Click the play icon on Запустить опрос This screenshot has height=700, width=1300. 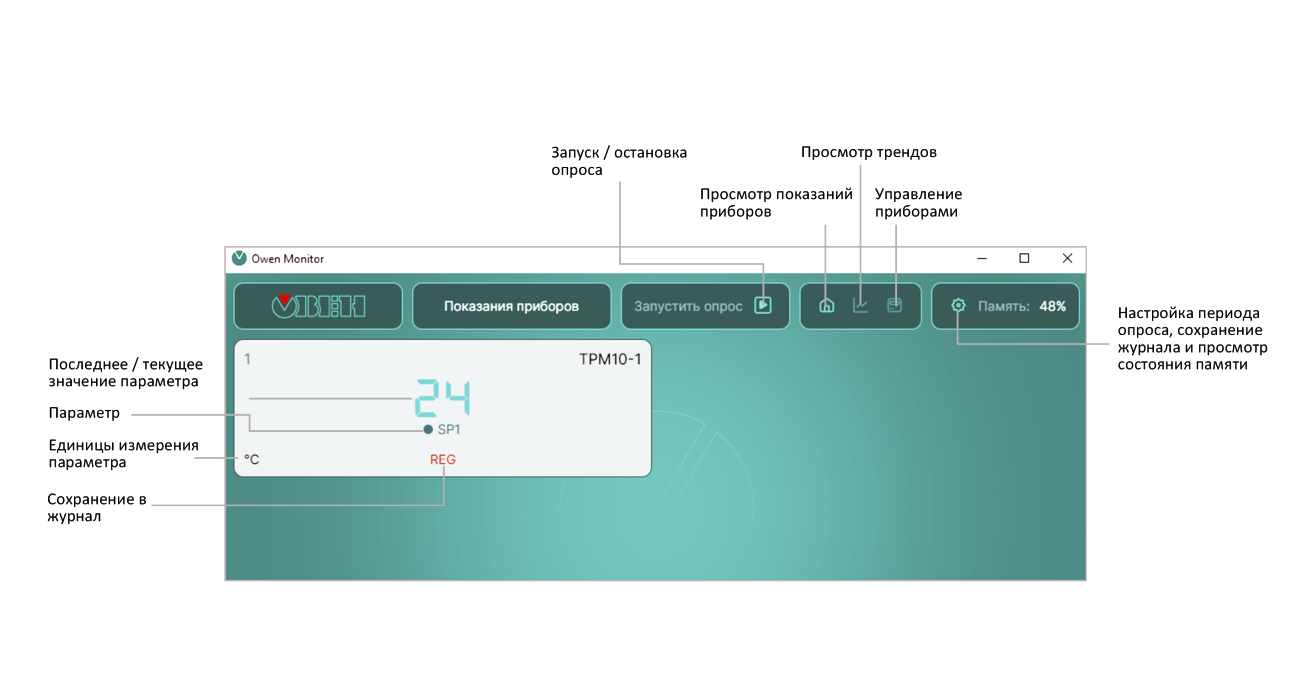764,306
